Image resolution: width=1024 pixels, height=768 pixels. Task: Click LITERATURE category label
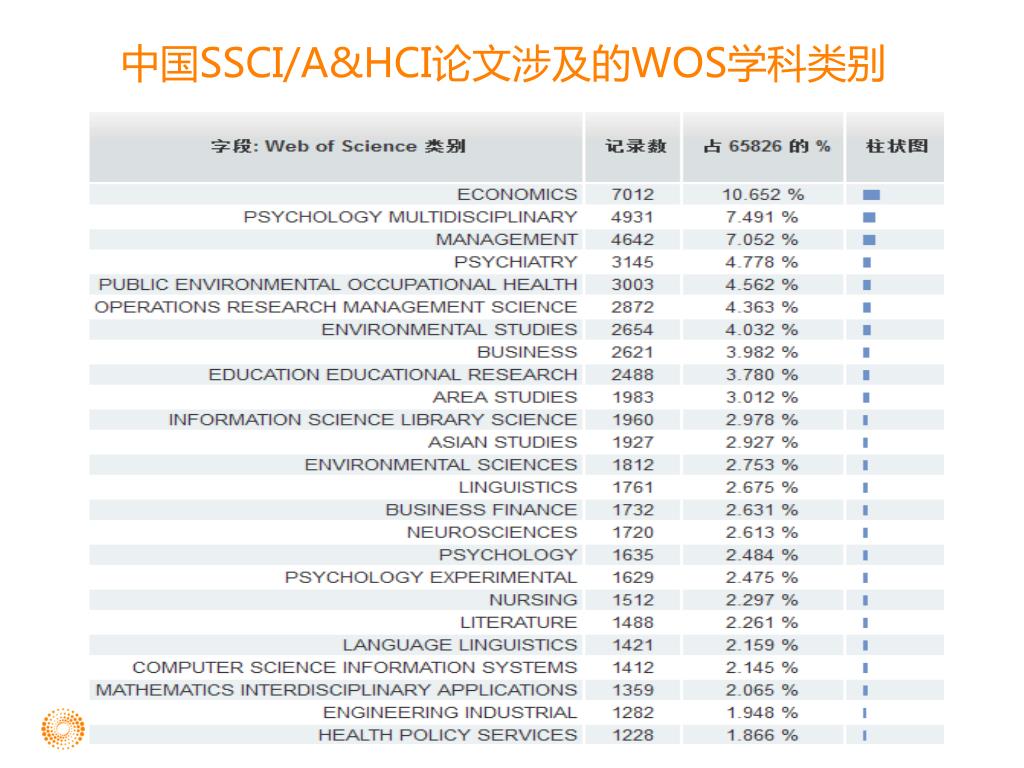518,622
